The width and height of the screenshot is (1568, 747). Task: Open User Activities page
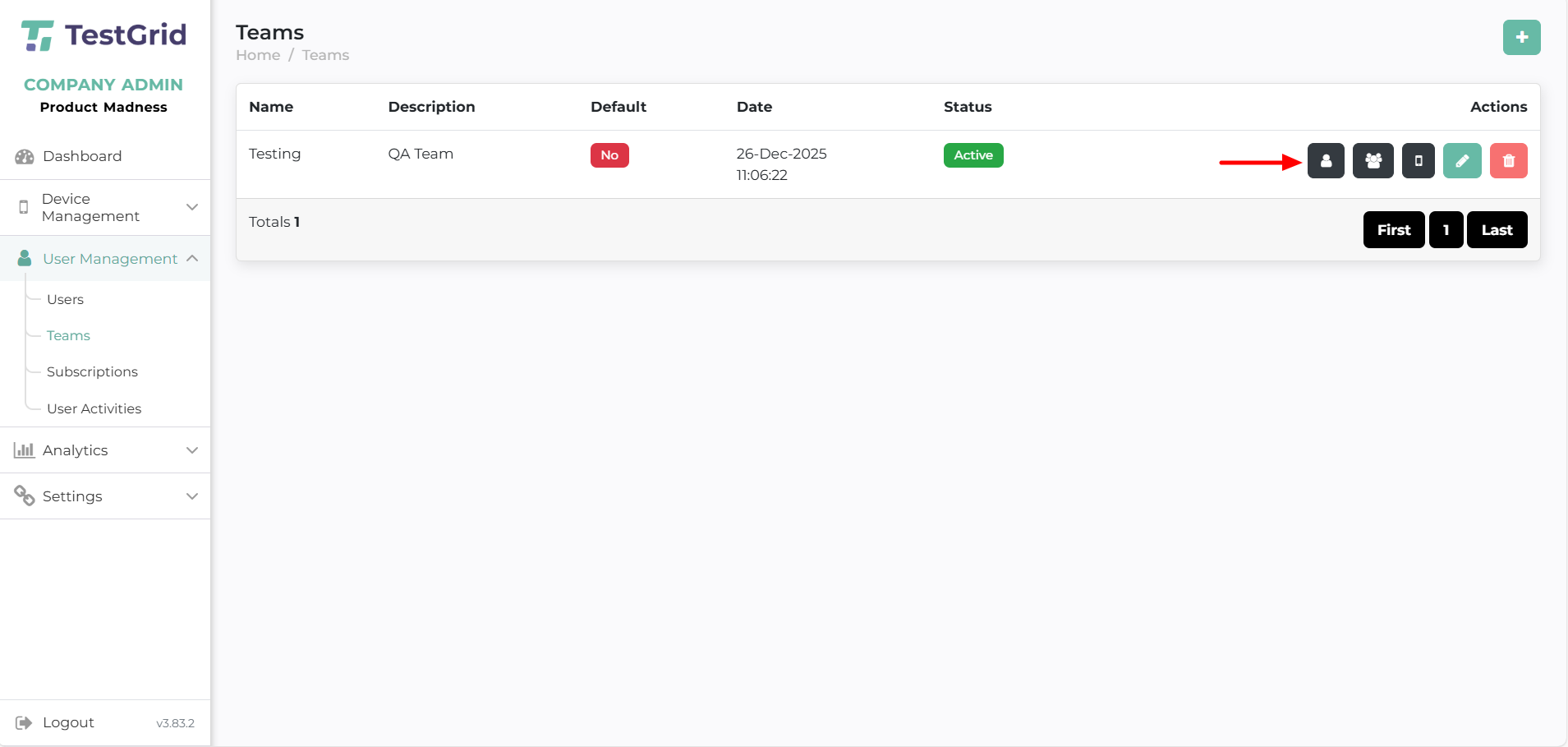tap(94, 408)
